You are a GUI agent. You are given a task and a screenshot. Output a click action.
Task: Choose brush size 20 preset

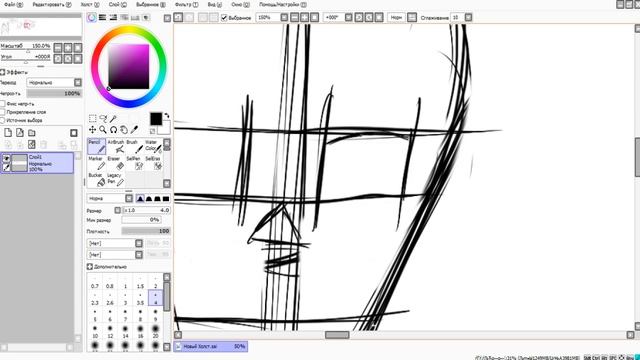tap(155, 331)
